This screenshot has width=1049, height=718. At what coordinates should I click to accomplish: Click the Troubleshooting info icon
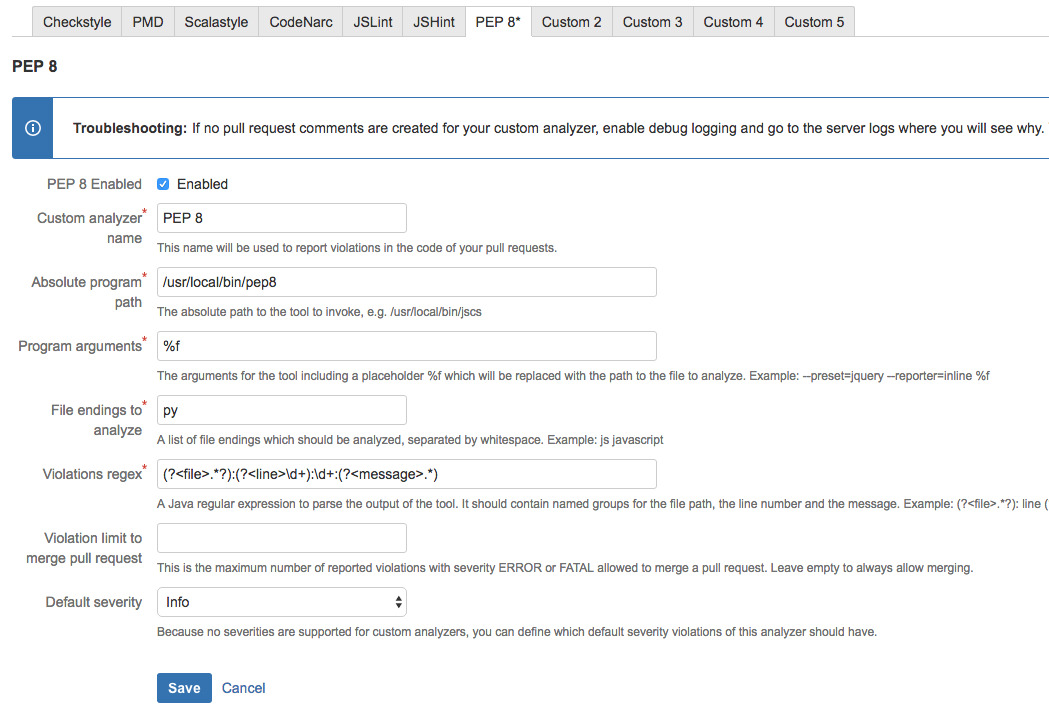tap(33, 128)
